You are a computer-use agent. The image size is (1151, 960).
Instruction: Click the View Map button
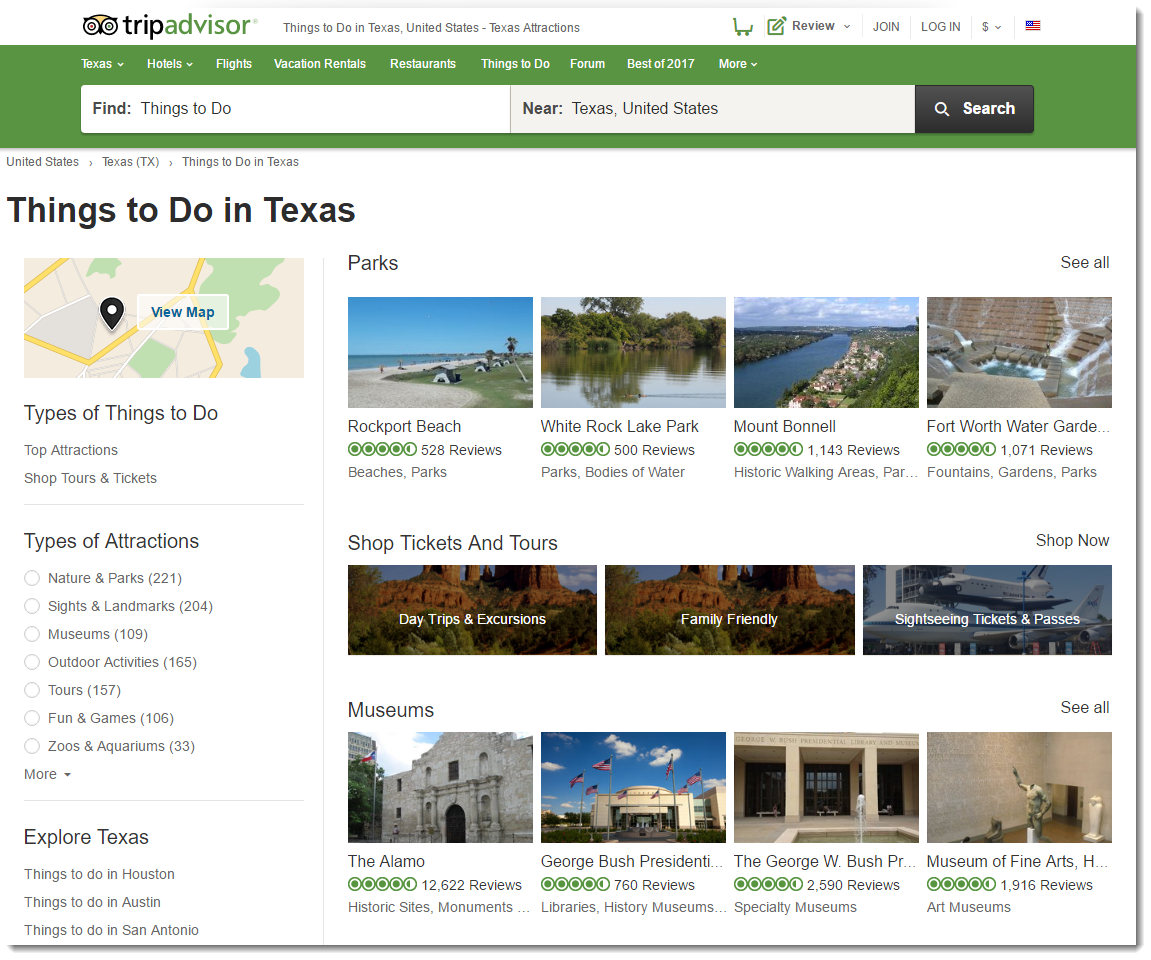[183, 312]
